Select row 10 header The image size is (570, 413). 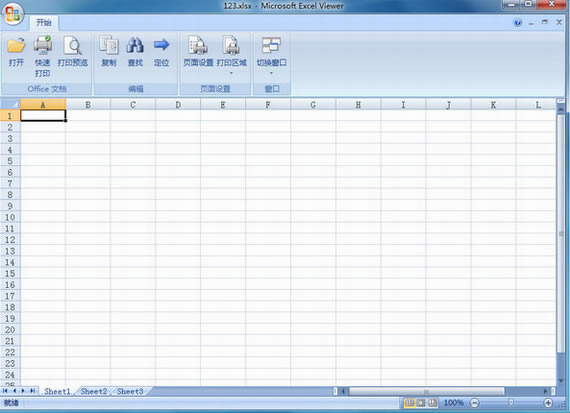[x=10, y=217]
